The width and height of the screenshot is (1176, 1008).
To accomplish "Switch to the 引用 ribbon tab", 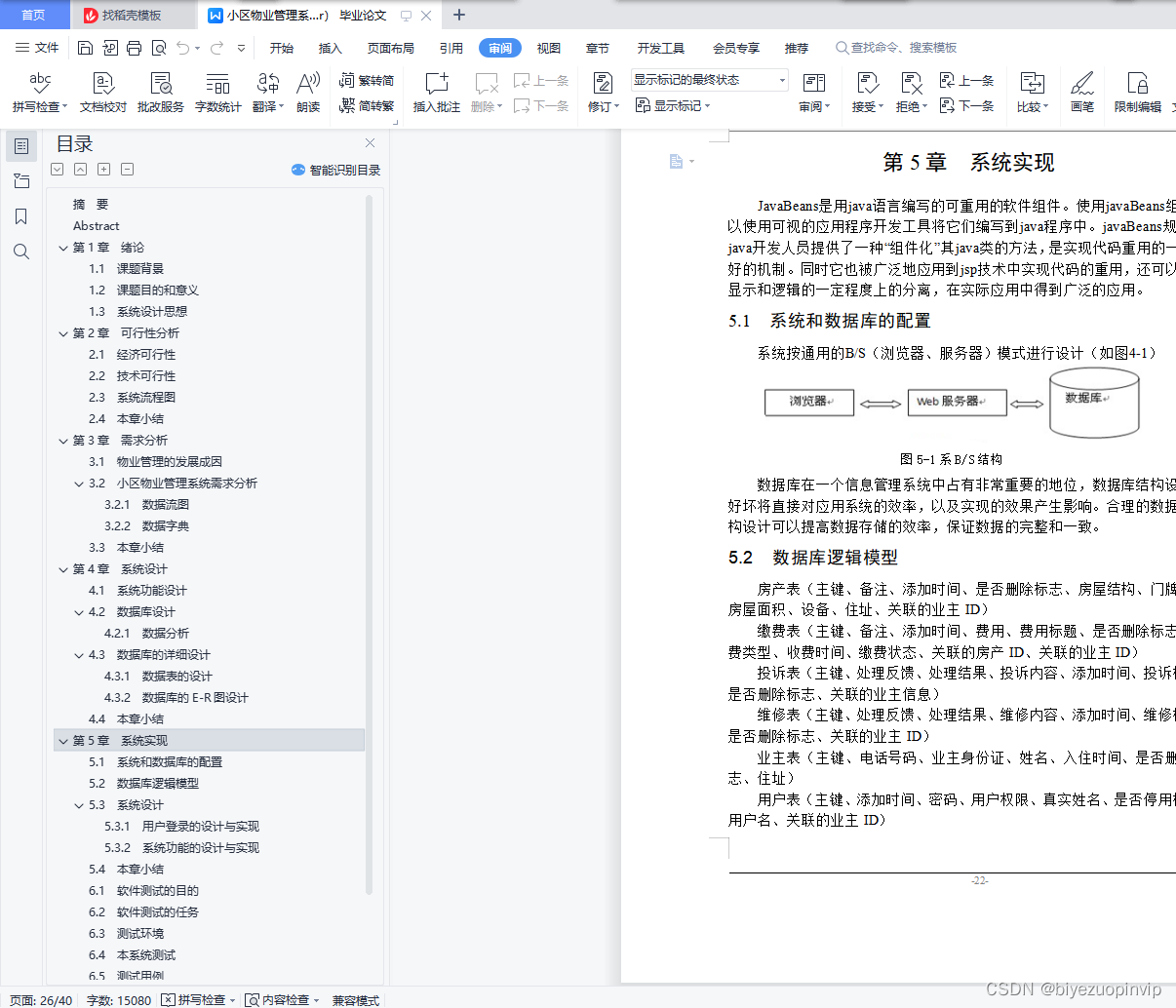I will [451, 48].
